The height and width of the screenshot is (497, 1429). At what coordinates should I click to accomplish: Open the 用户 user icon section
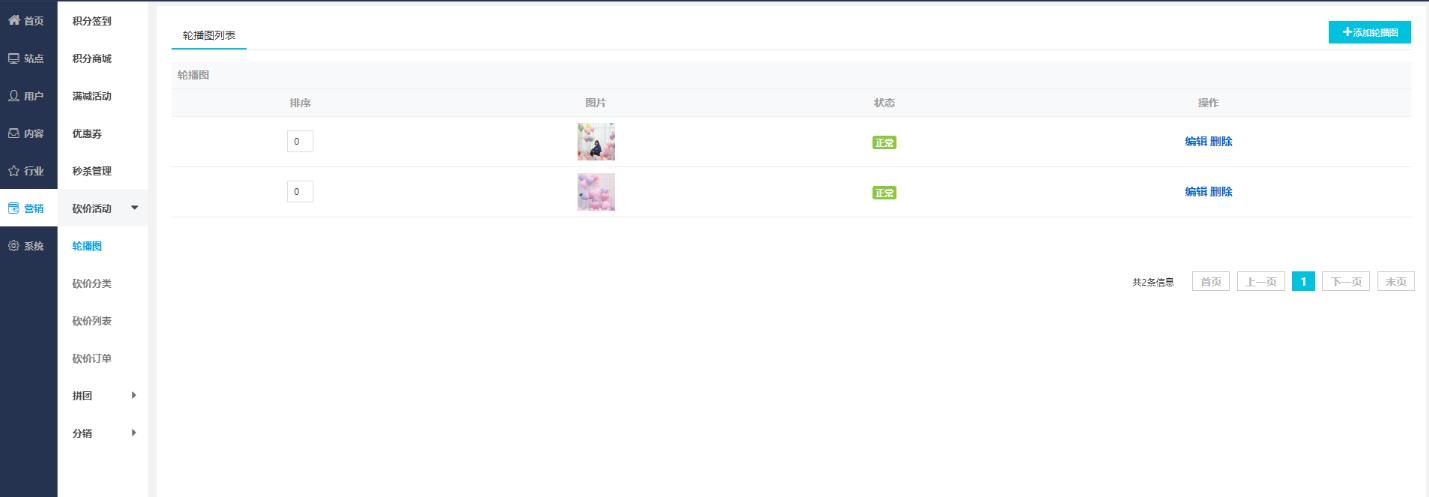click(x=14, y=96)
